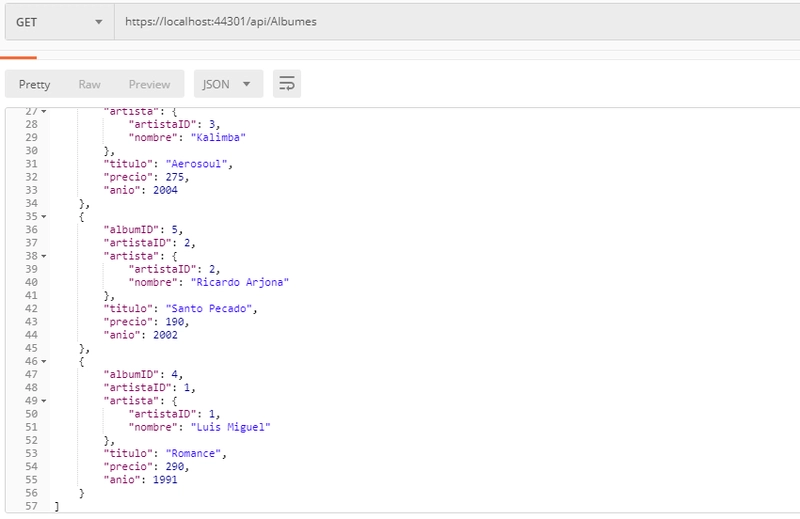Click the albumID value 4
The height and width of the screenshot is (519, 800).
[174, 375]
